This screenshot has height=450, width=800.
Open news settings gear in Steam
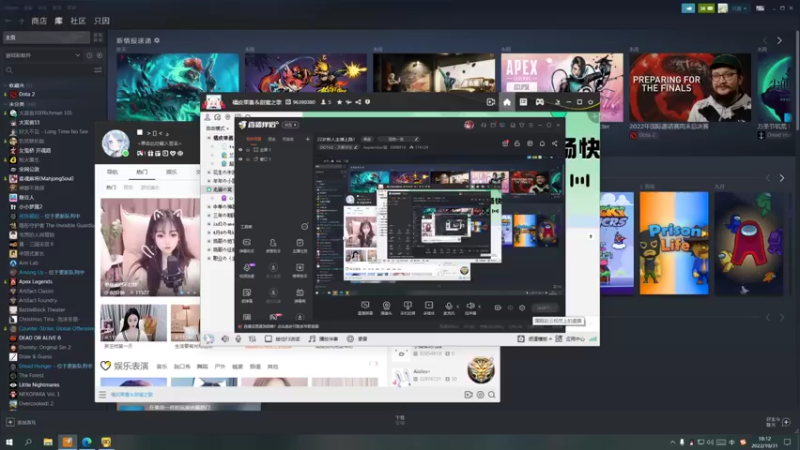(157, 40)
